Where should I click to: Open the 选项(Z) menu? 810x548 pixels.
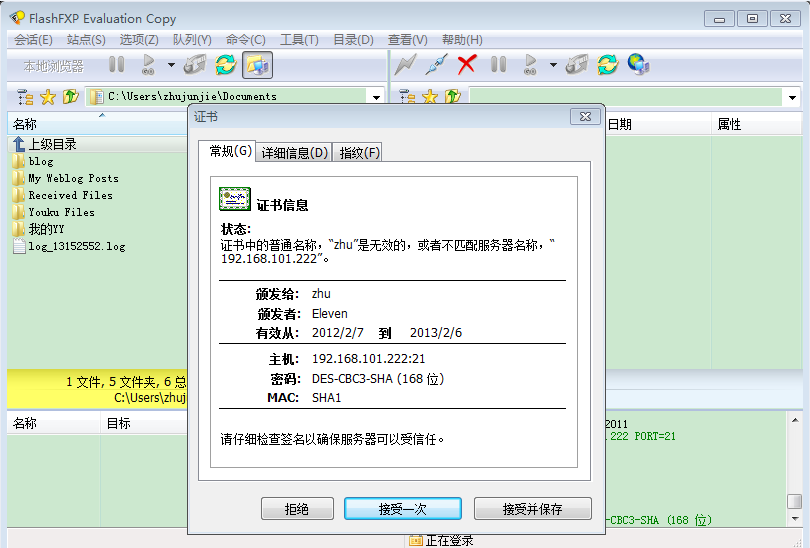click(x=139, y=40)
